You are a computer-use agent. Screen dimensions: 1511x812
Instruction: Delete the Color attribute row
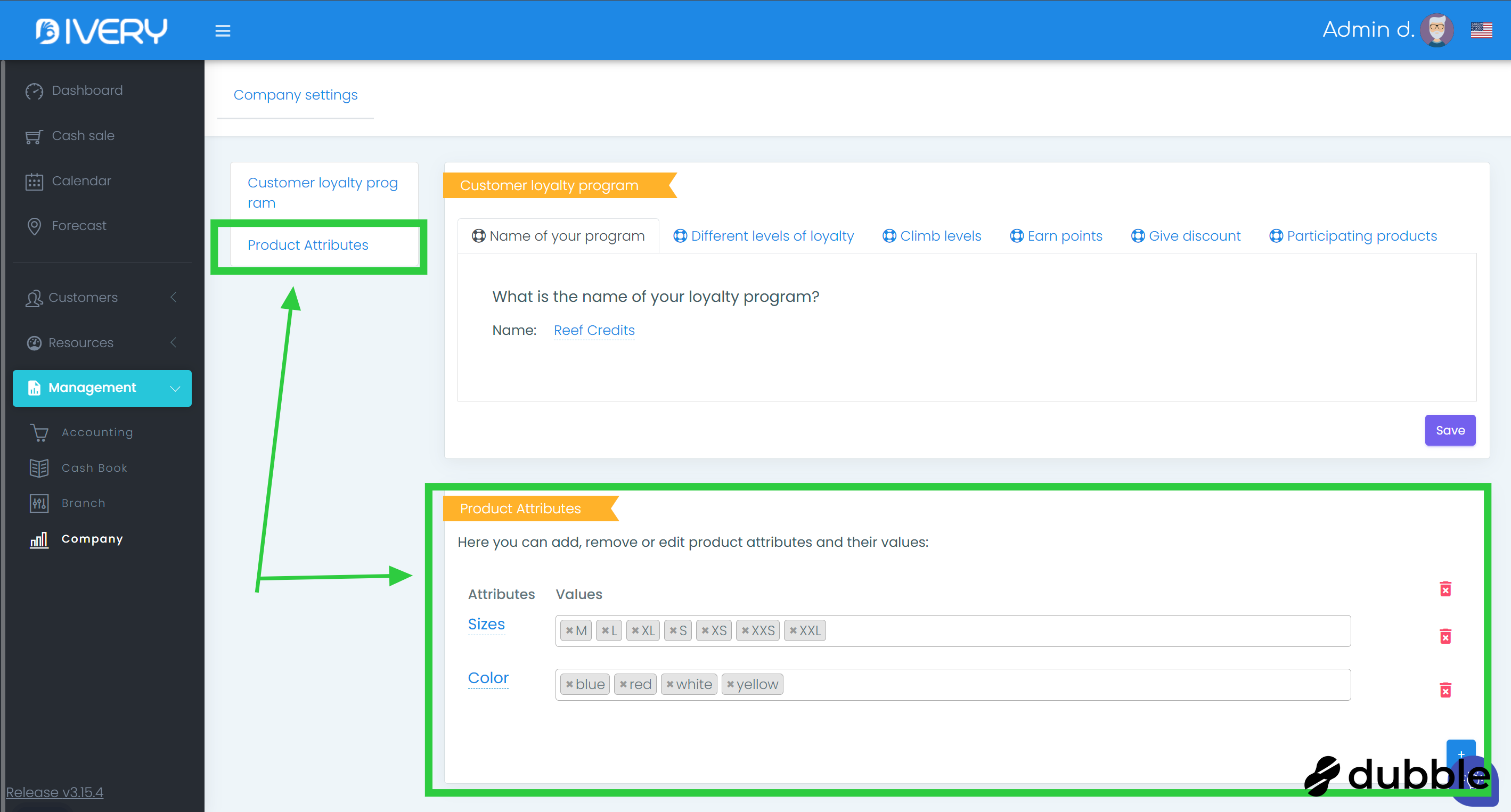[1445, 690]
